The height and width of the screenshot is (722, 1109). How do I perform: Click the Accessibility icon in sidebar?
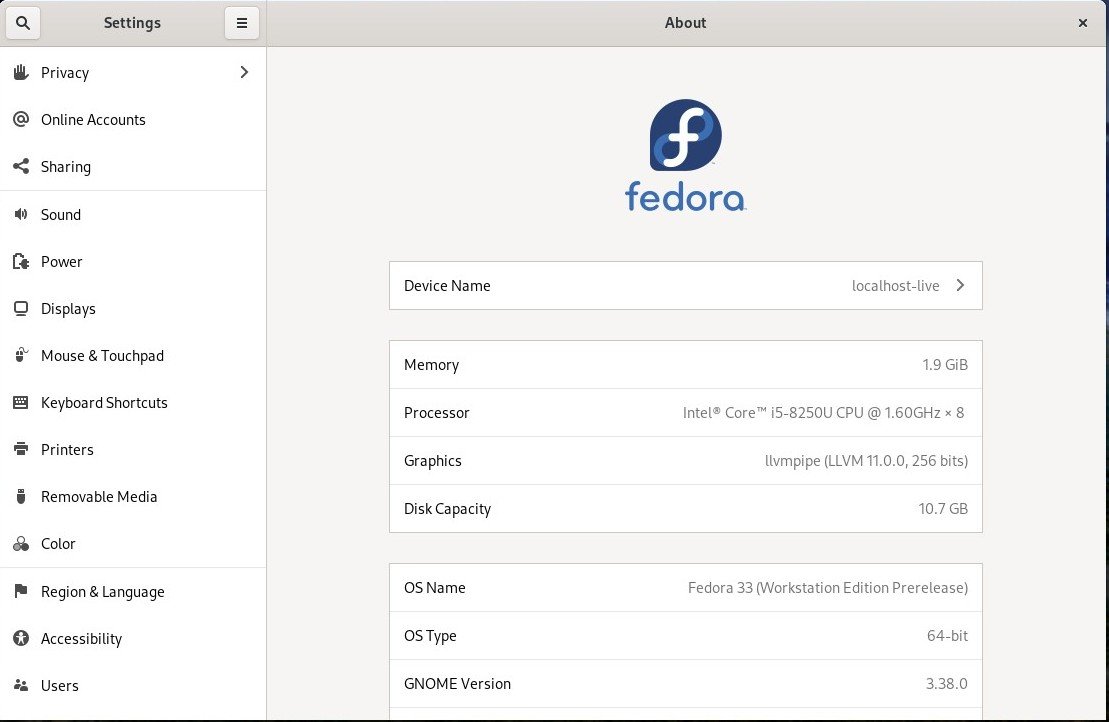(x=21, y=638)
